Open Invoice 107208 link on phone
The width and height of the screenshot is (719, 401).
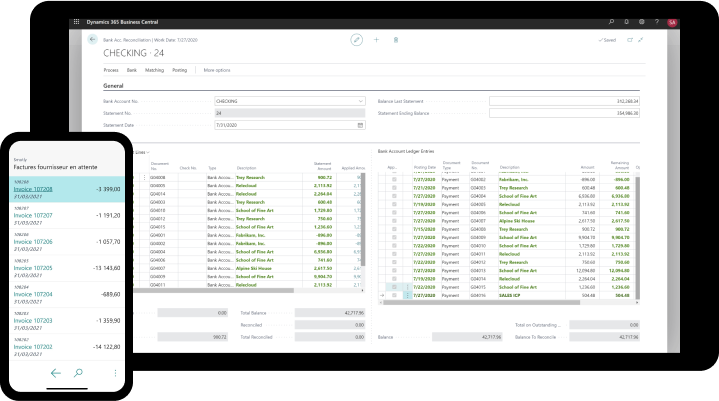pos(33,188)
